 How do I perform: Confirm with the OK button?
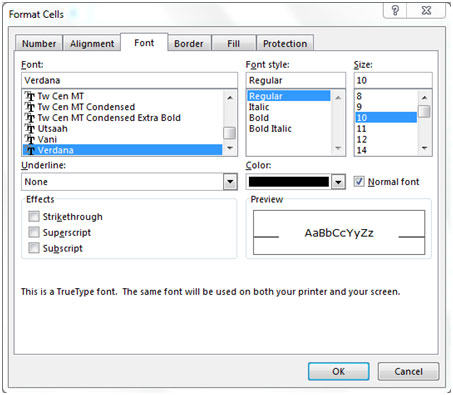[338, 371]
